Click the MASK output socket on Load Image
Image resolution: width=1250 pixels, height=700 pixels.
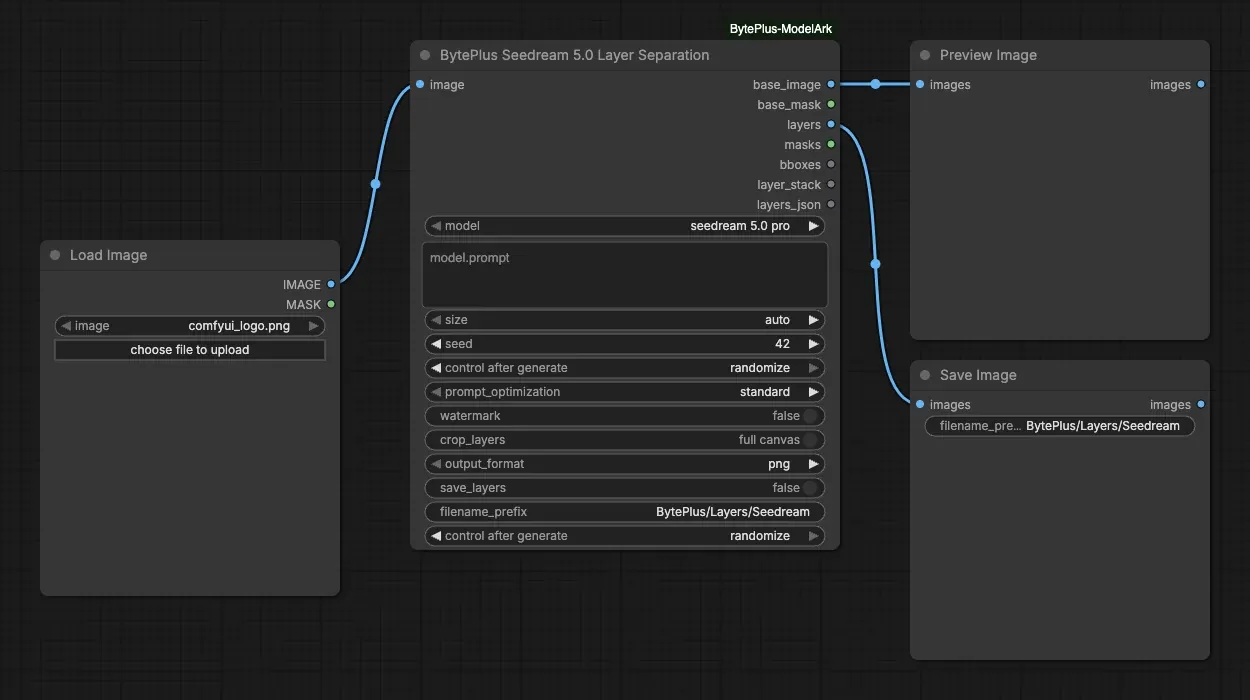(x=331, y=305)
